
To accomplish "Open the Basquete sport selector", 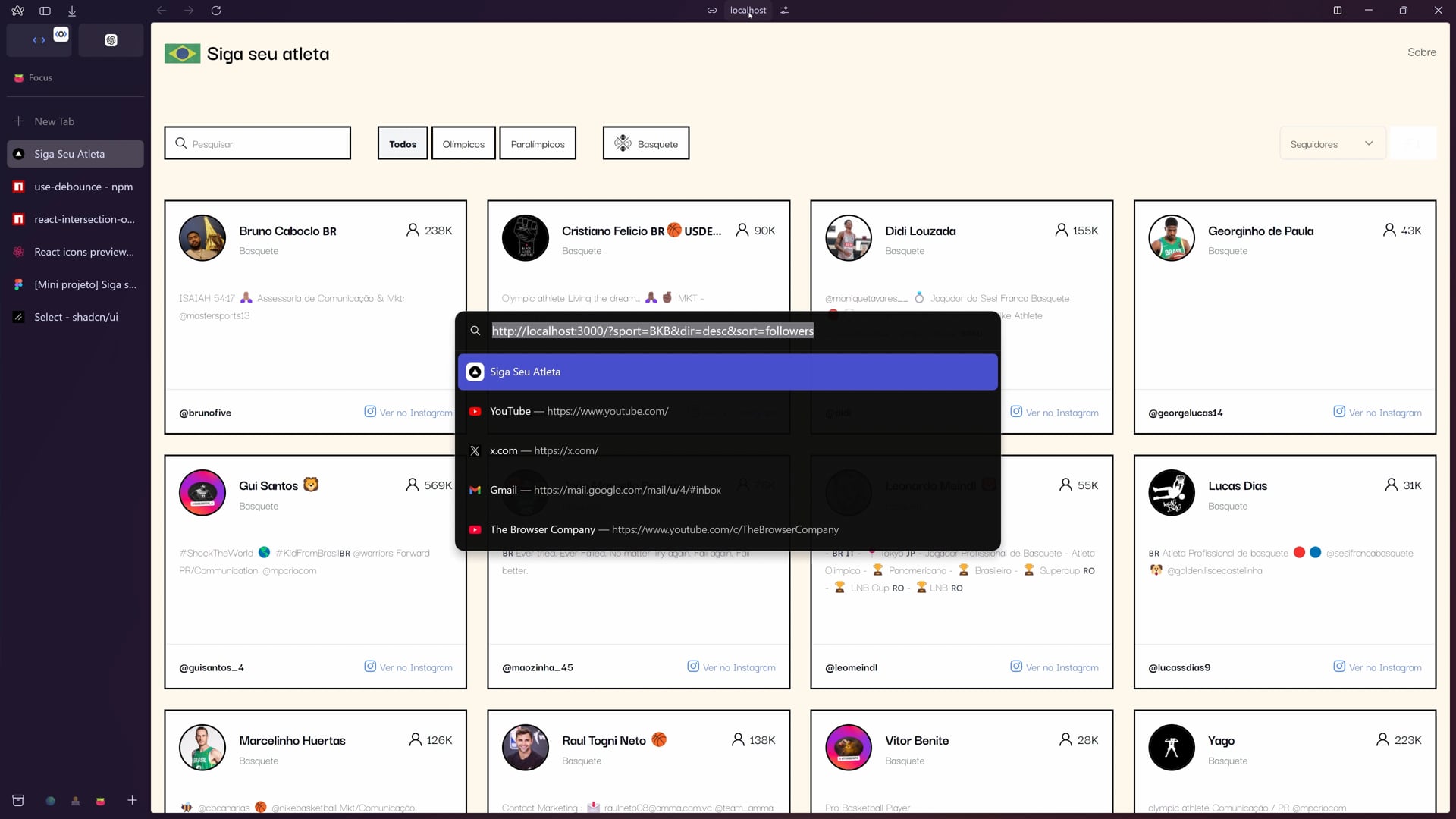I will pyautogui.click(x=646, y=143).
